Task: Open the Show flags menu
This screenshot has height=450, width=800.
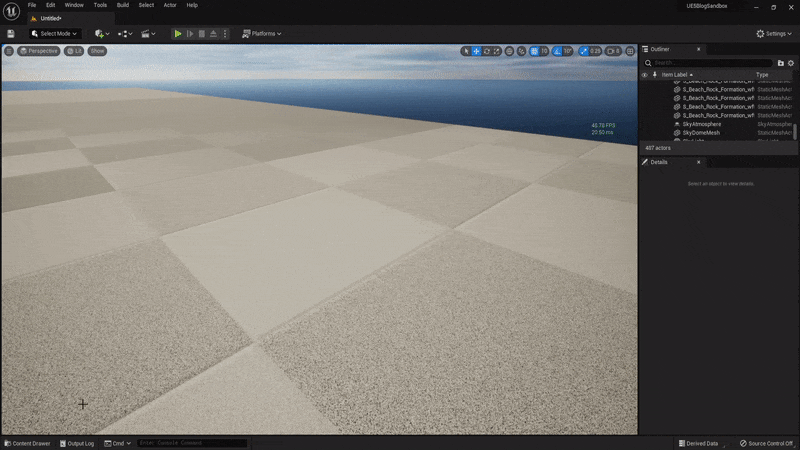Action: pos(97,51)
